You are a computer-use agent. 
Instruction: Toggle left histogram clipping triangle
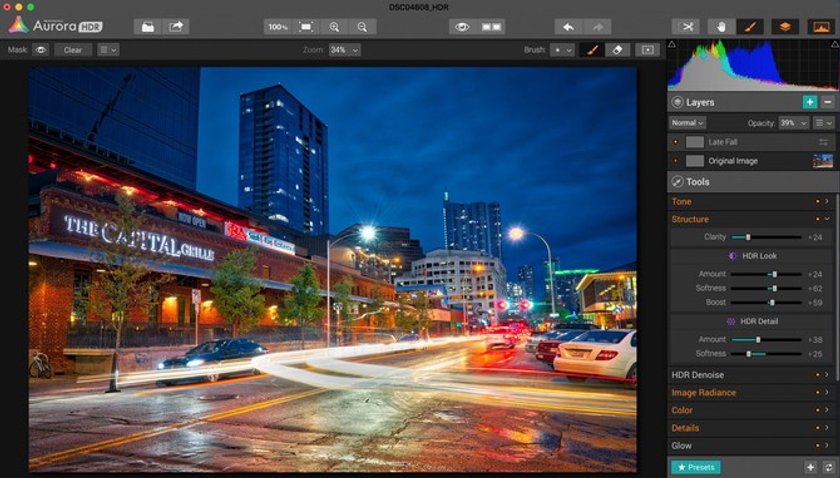(672, 44)
